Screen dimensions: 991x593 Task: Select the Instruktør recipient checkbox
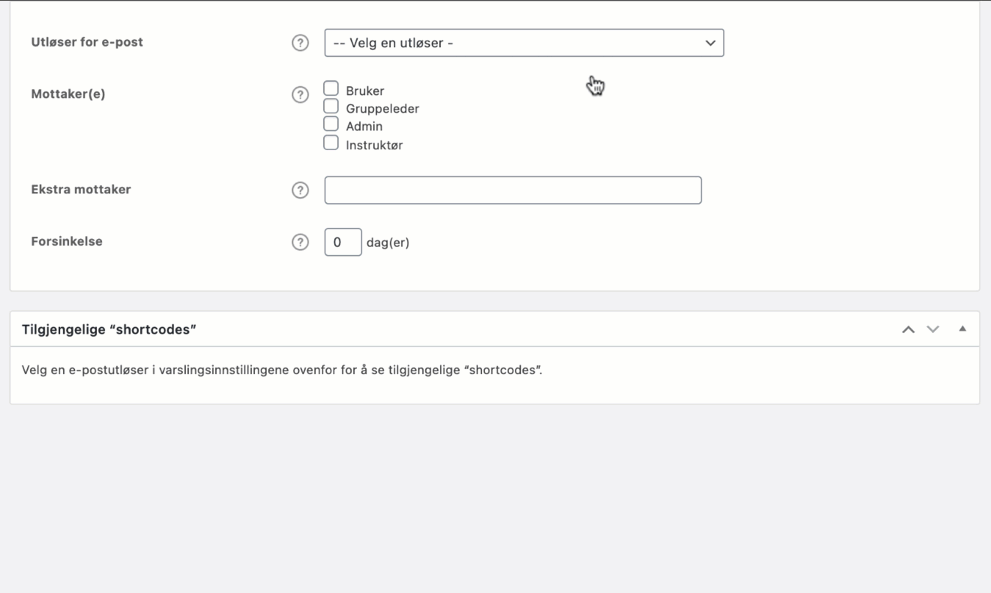pyautogui.click(x=331, y=143)
